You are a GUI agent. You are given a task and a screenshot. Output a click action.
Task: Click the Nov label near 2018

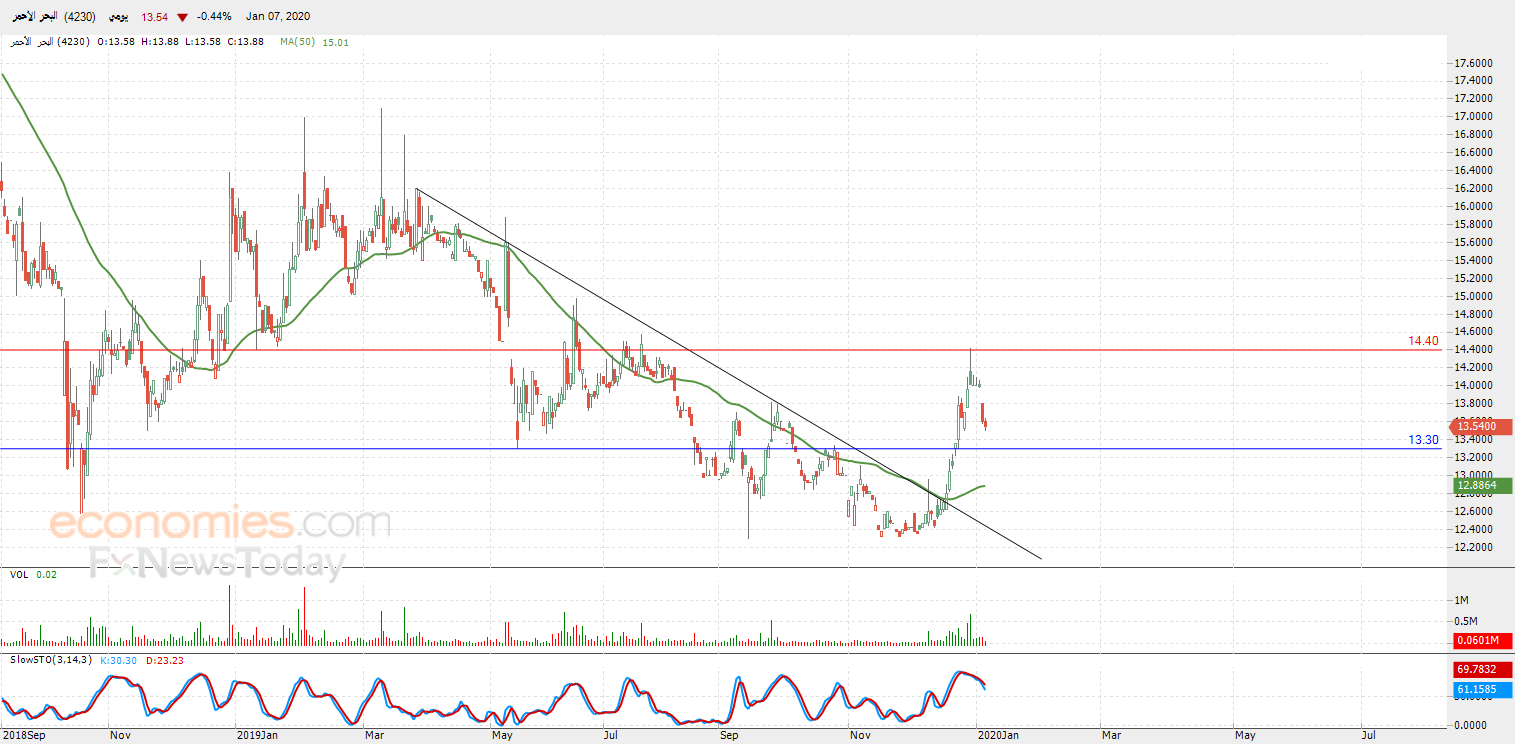pyautogui.click(x=119, y=735)
